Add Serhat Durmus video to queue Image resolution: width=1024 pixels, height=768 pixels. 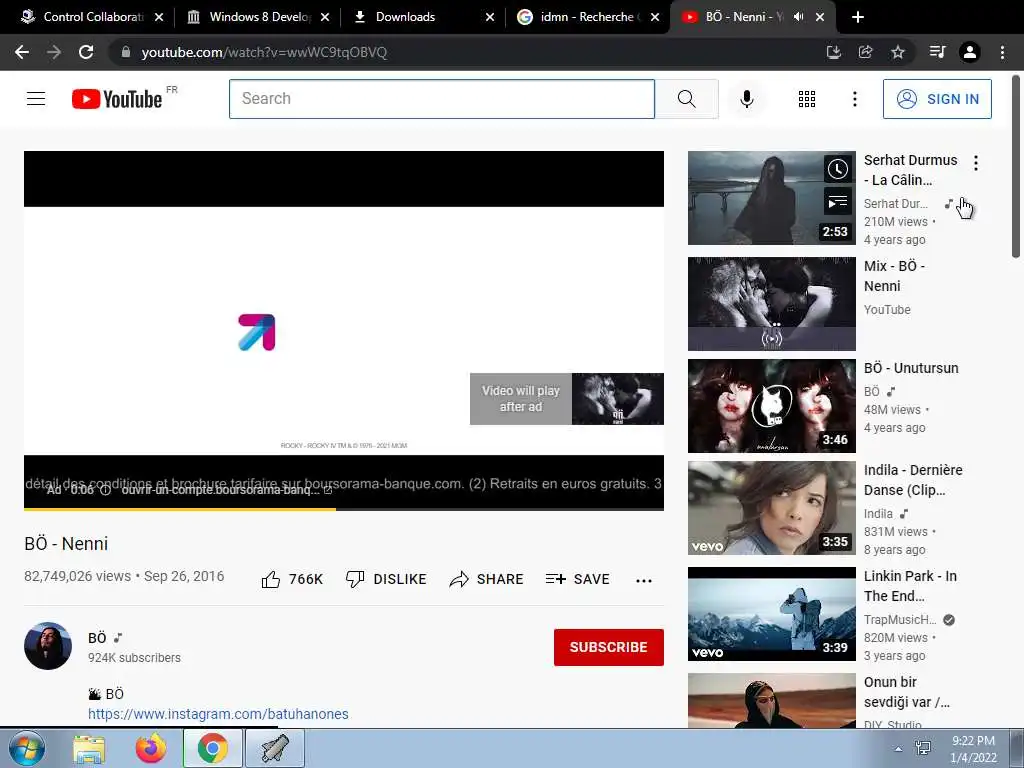coord(837,202)
